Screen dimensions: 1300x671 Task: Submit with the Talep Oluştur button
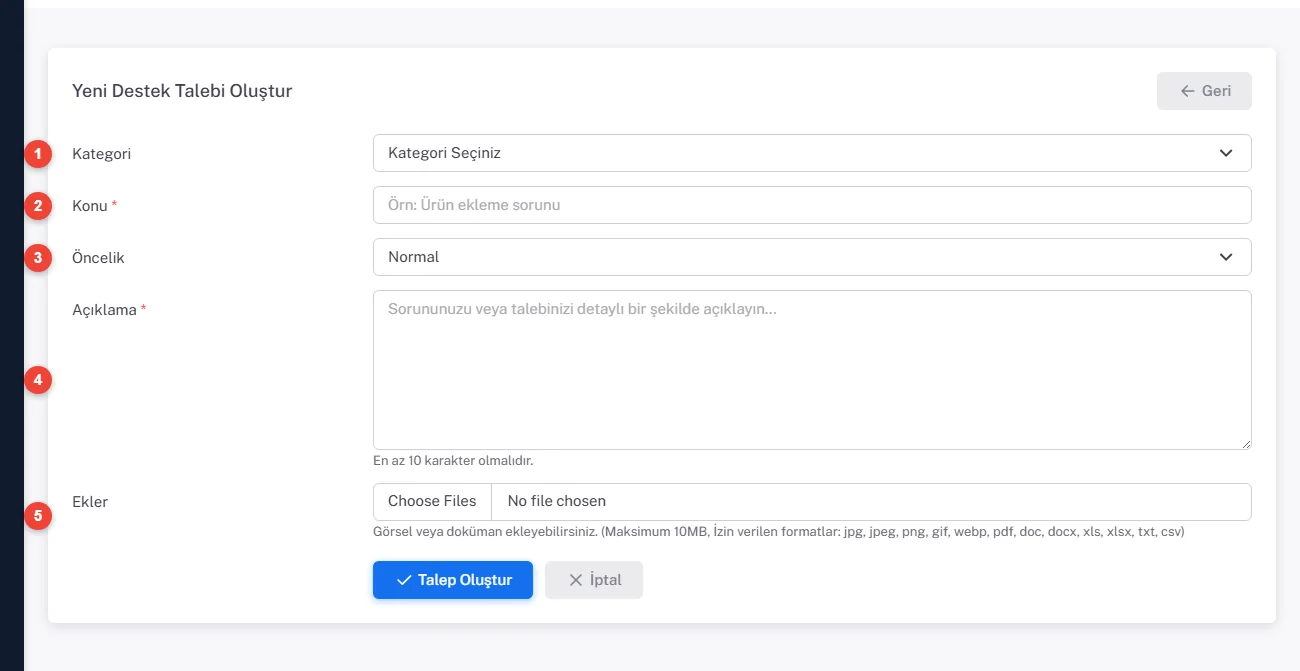453,580
